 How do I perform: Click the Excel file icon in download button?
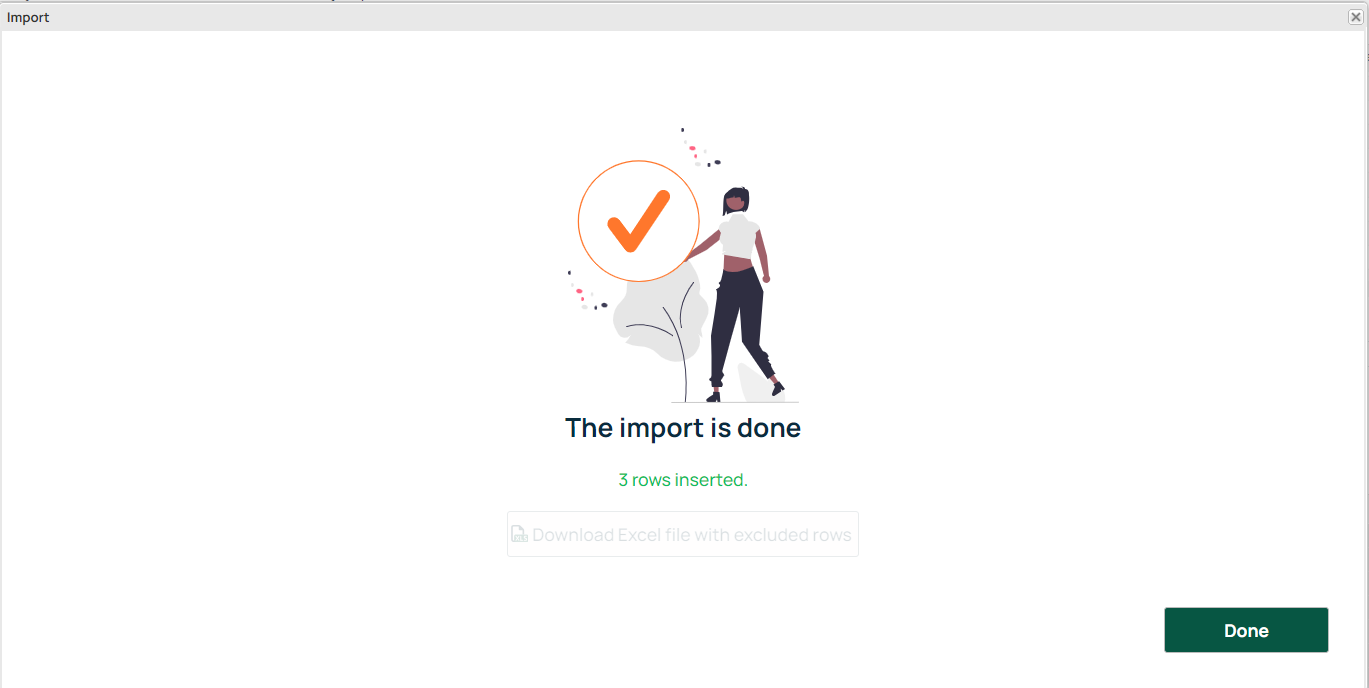(x=519, y=534)
